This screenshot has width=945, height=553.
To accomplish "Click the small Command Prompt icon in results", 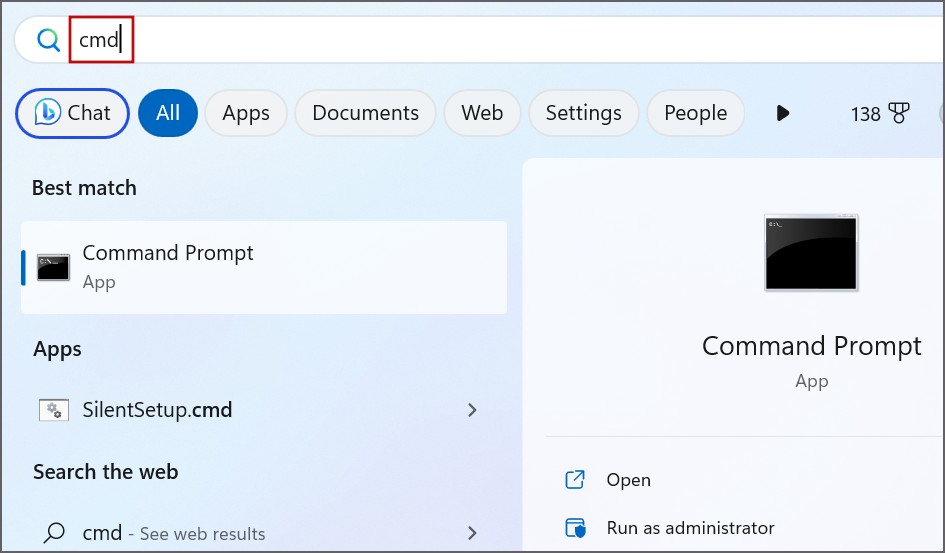I will (x=53, y=267).
